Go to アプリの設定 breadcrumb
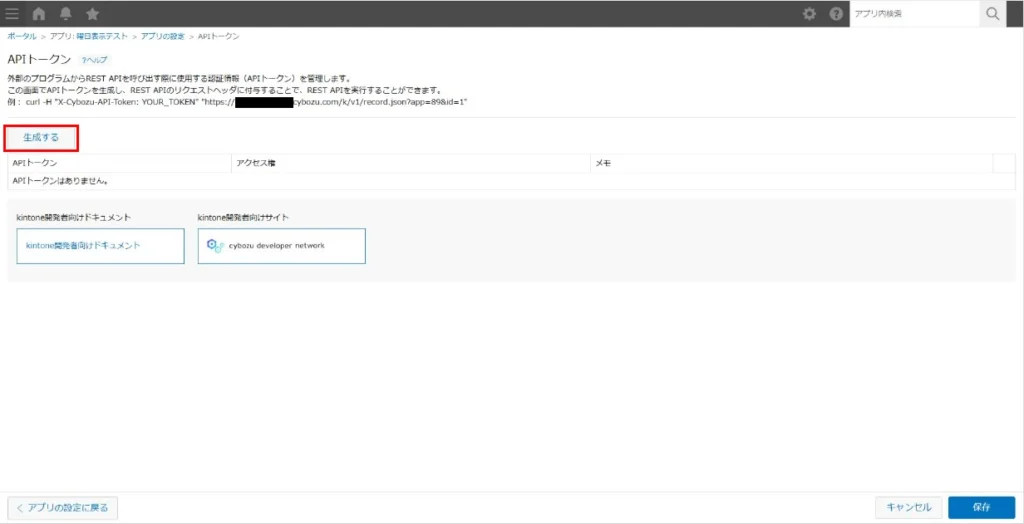 click(x=162, y=36)
